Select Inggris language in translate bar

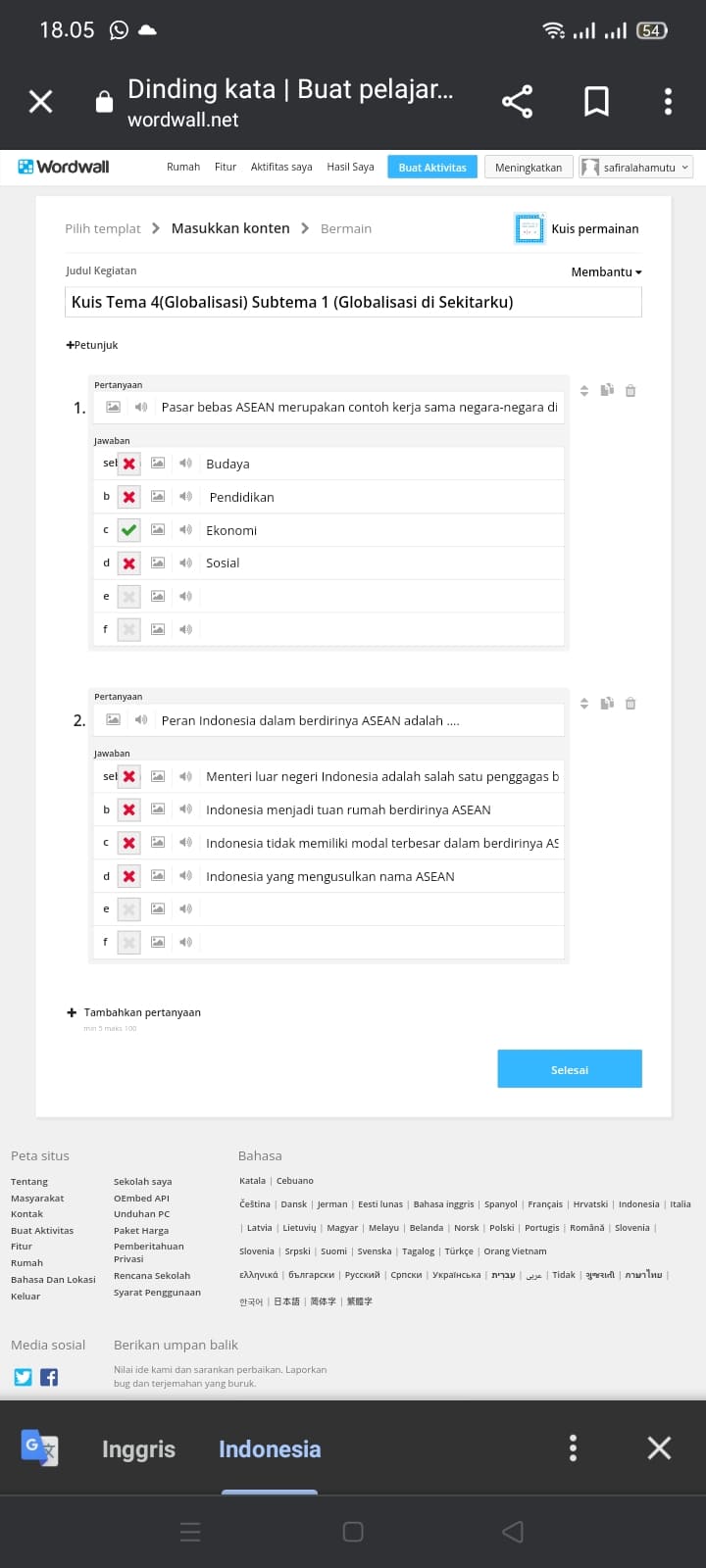coord(138,1448)
